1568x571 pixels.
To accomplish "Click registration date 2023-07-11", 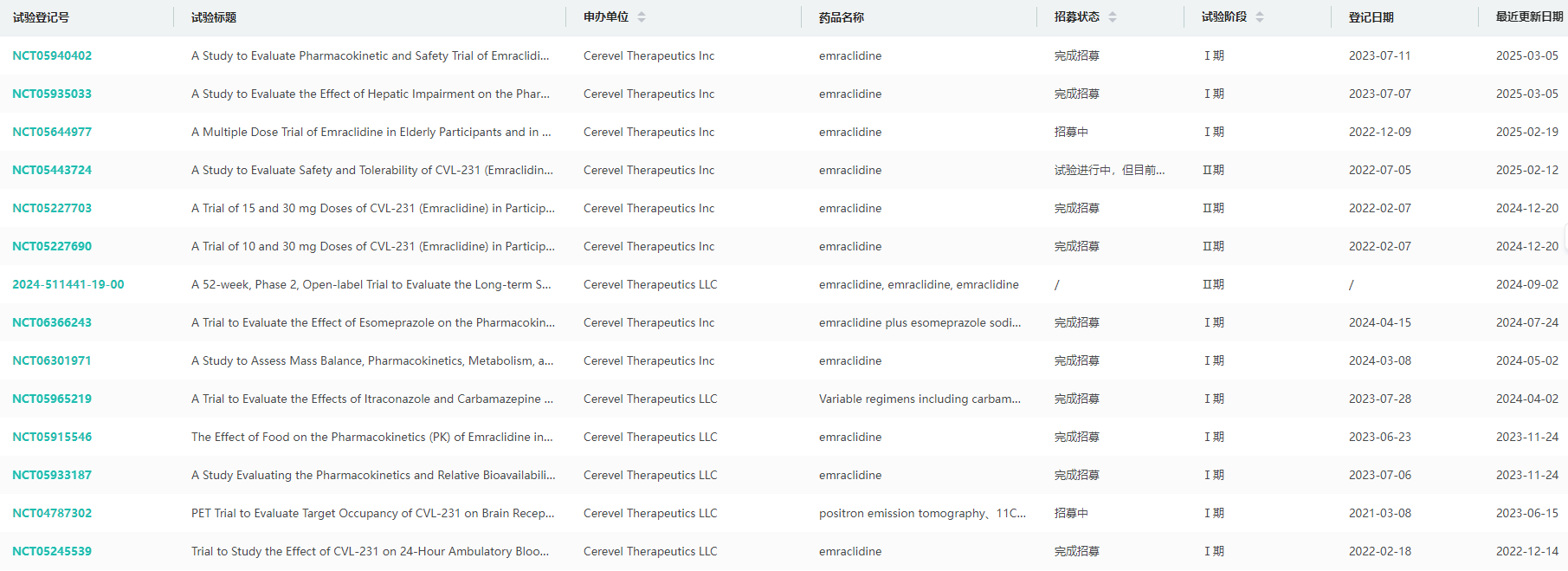I will pos(1380,55).
